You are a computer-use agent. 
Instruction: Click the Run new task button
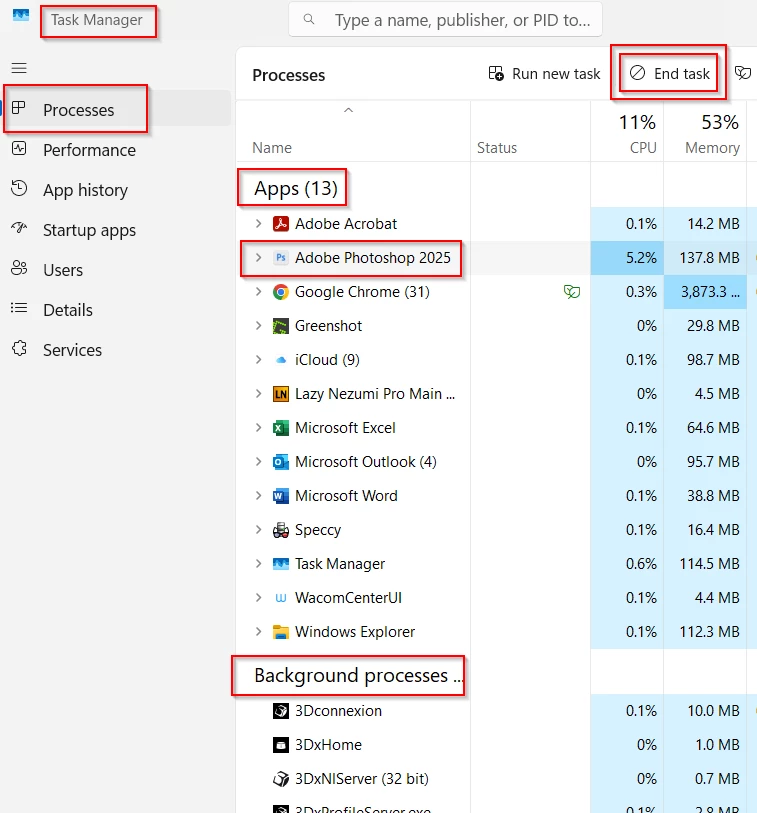point(544,74)
